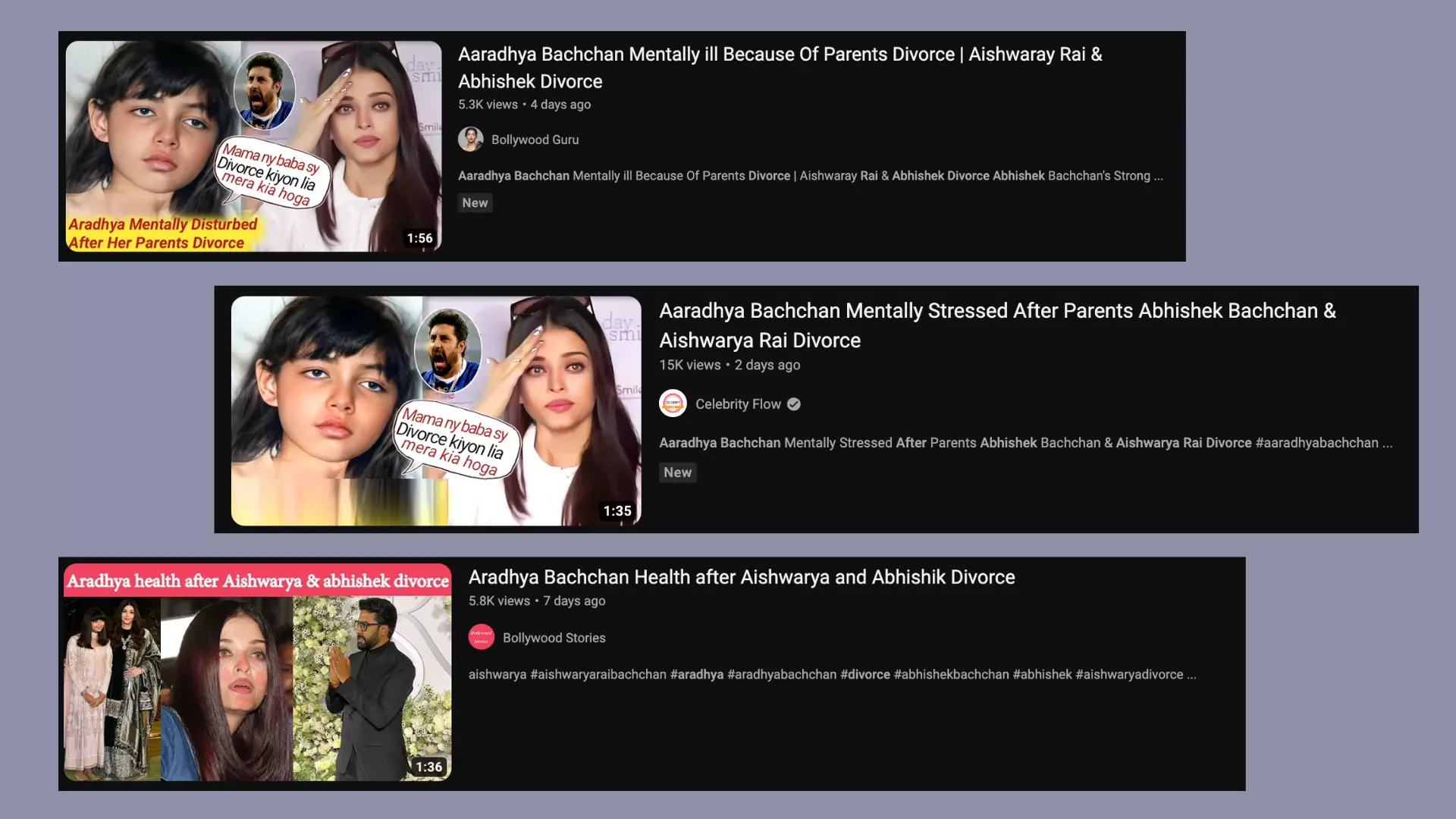Viewport: 1456px width, 819px height.
Task: Visit the Bollywood Stories channel name
Action: 554,638
